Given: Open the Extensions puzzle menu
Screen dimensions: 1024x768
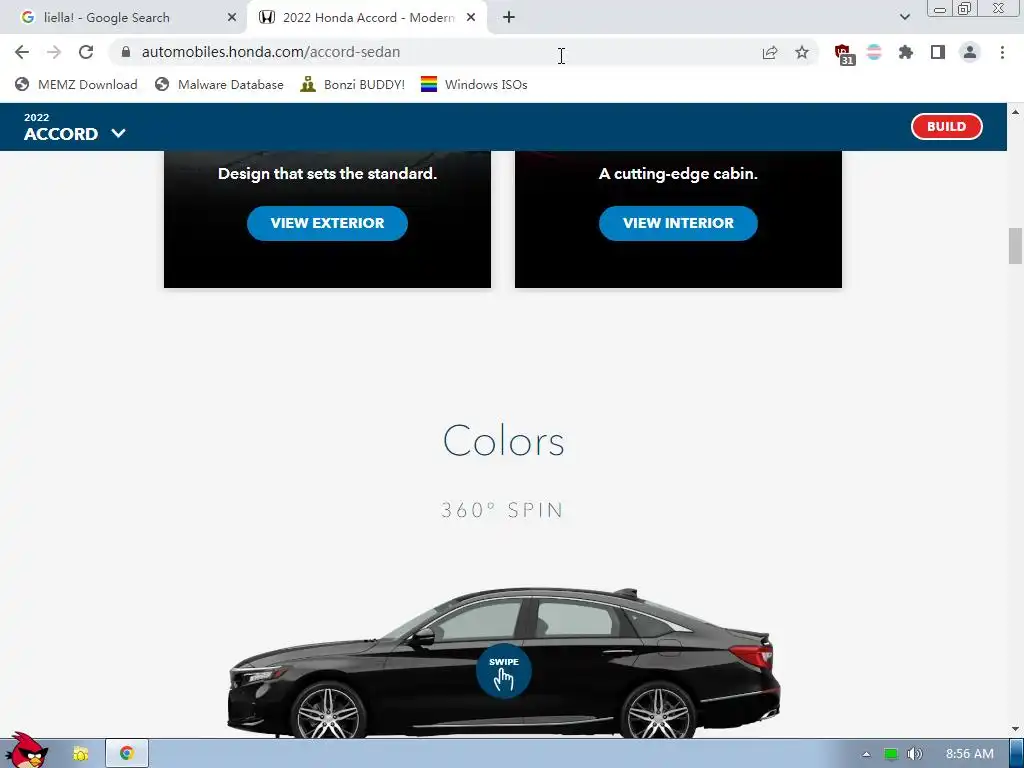Looking at the screenshot, I should pos(906,52).
